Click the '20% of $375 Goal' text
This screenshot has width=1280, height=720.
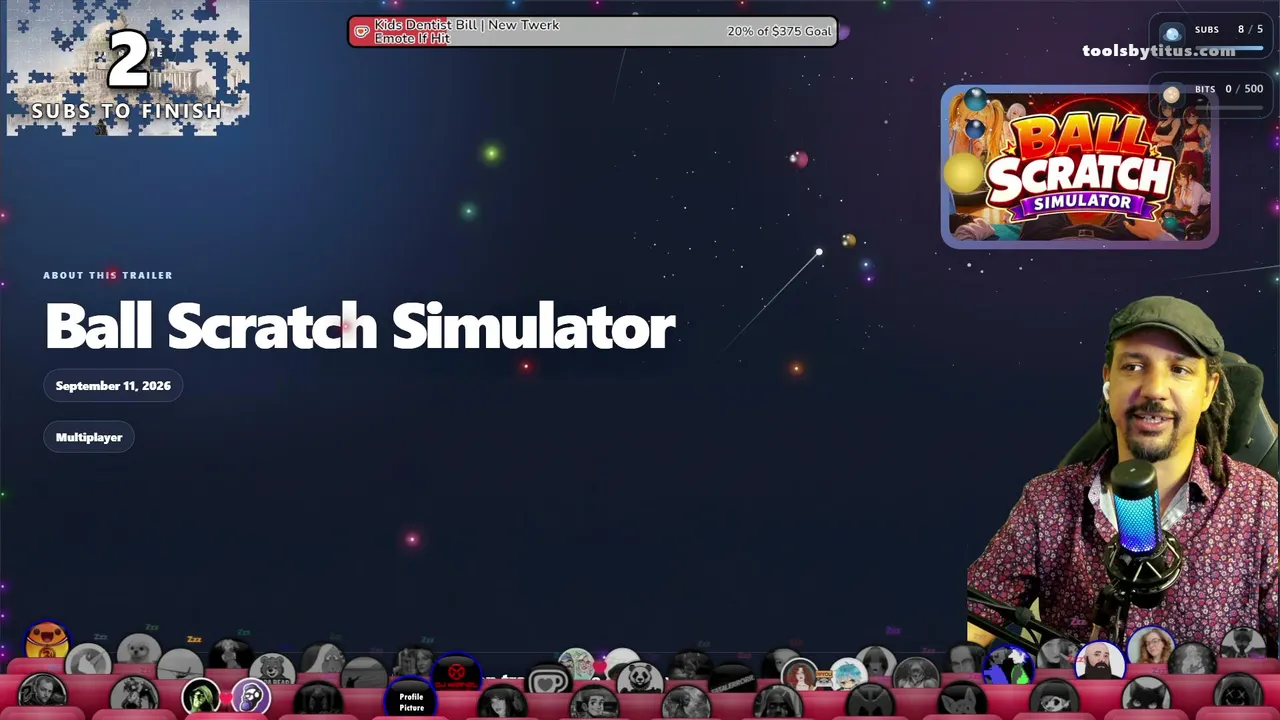click(x=779, y=31)
